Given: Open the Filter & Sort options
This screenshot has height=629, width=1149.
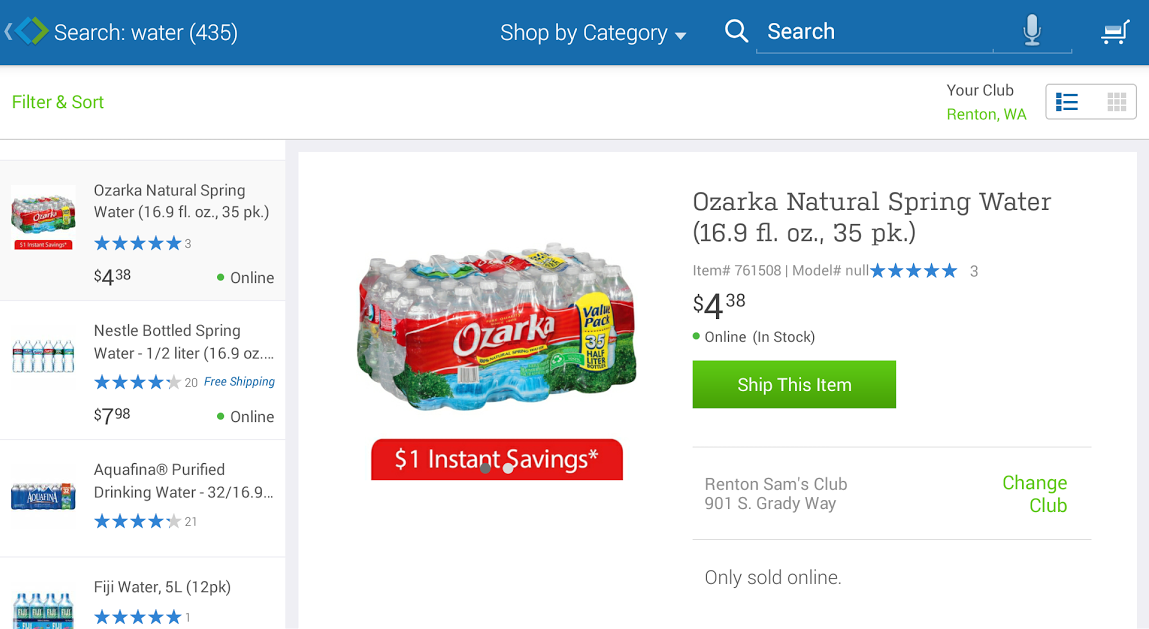Looking at the screenshot, I should [x=58, y=102].
